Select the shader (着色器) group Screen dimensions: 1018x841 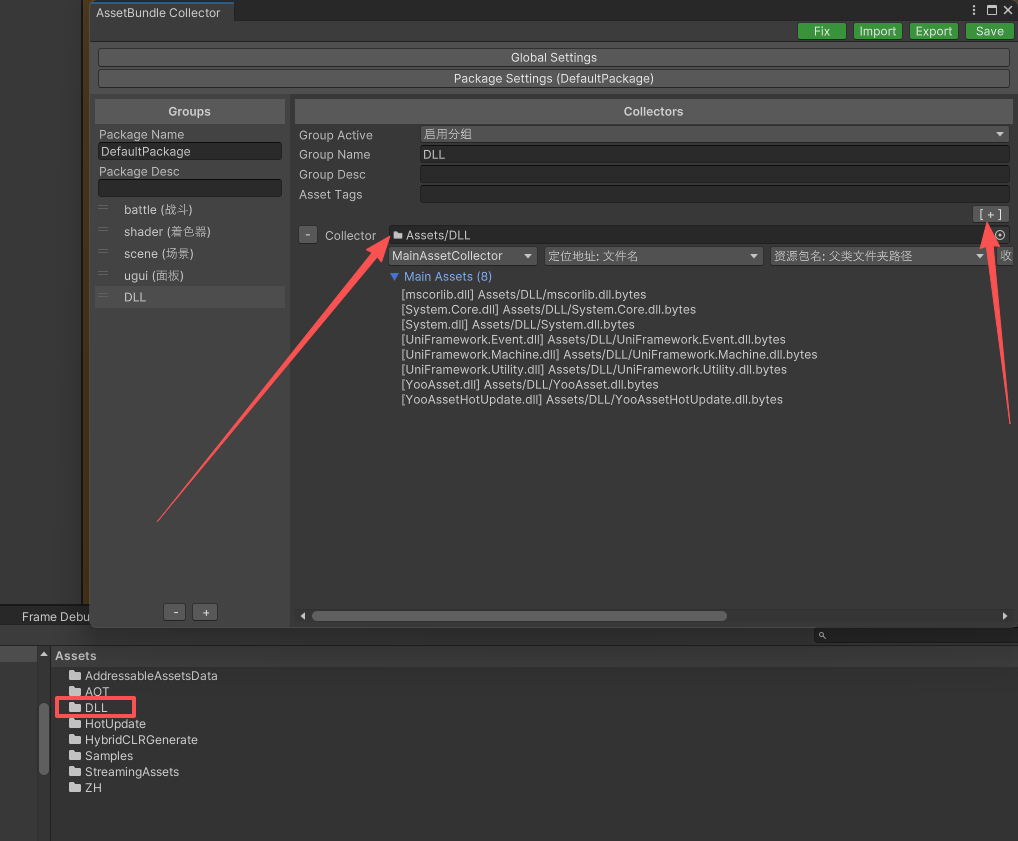pos(190,232)
